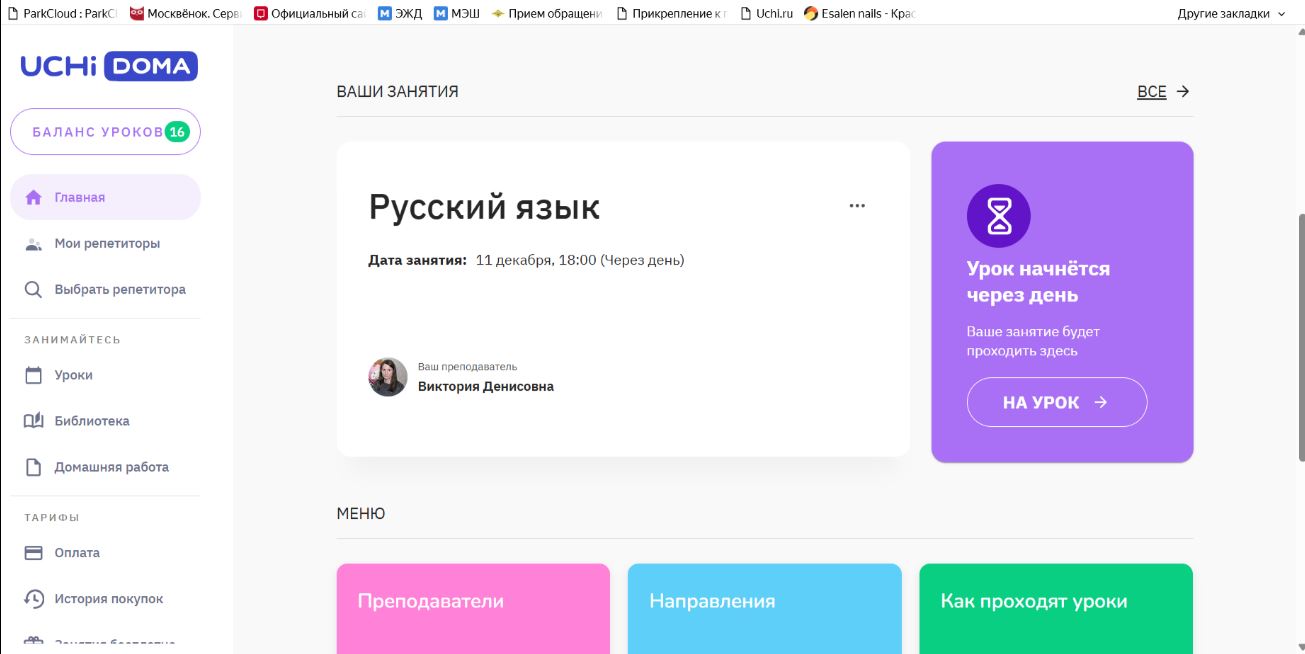Click the magnifier icon for Выбрать репетитора

(34, 290)
